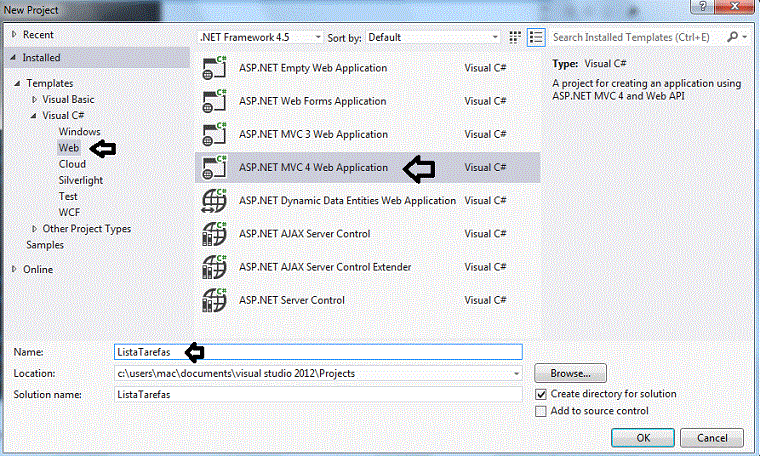Viewport: 760px width, 456px height.
Task: Expand the Recent section
Action: (x=14, y=34)
